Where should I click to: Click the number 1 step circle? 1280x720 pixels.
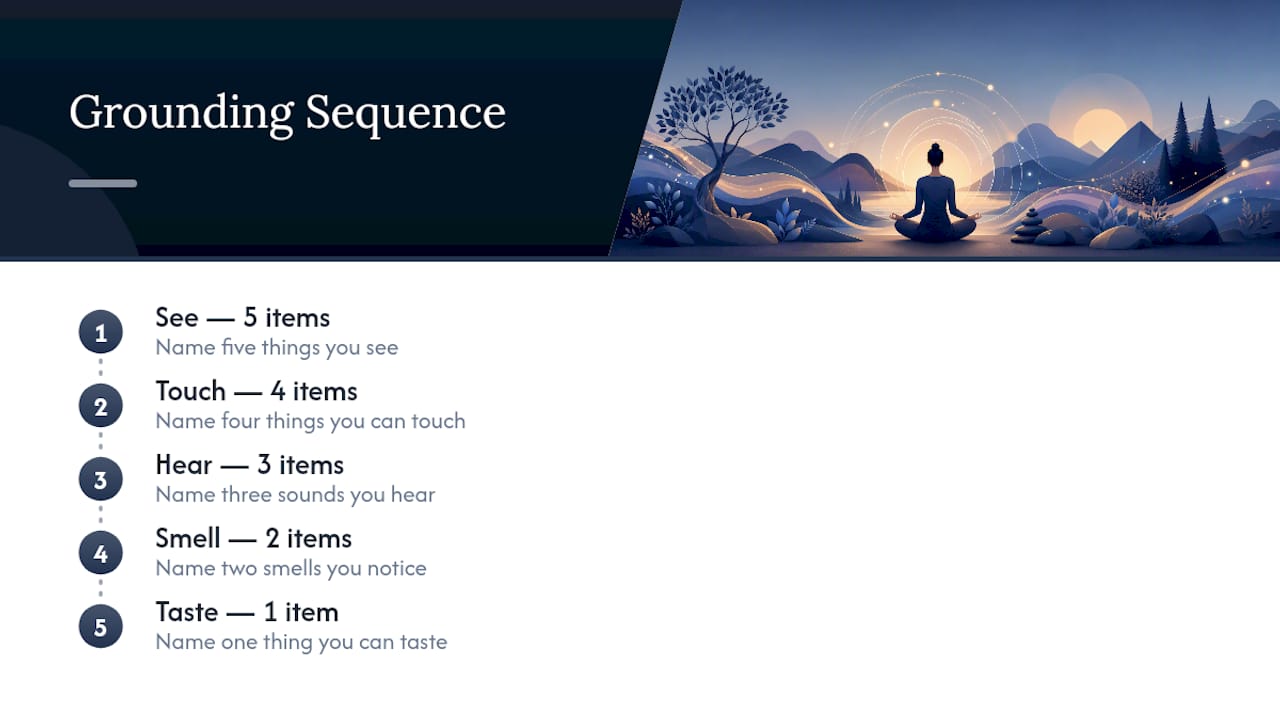tap(101, 332)
